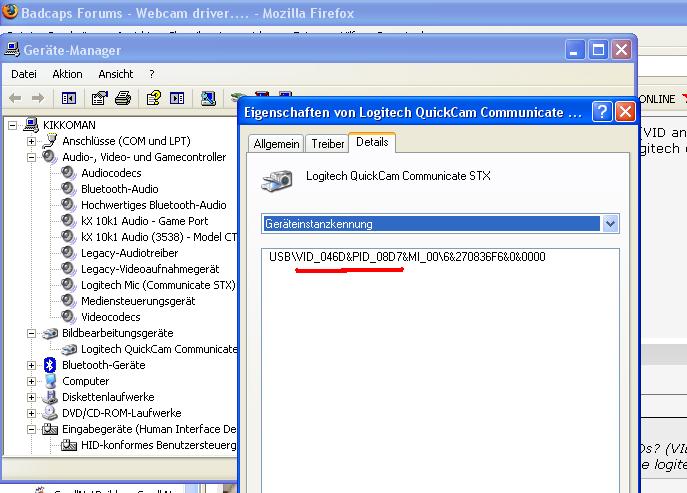Open the Aktion menu
Screen dimensions: 687x493
click(x=67, y=74)
